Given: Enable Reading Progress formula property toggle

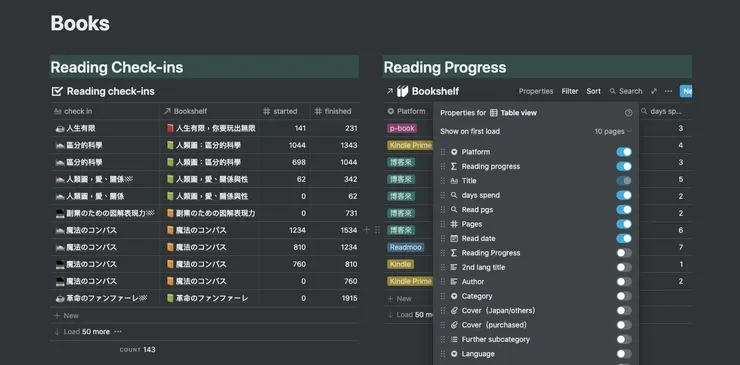Looking at the screenshot, I should (x=623, y=253).
